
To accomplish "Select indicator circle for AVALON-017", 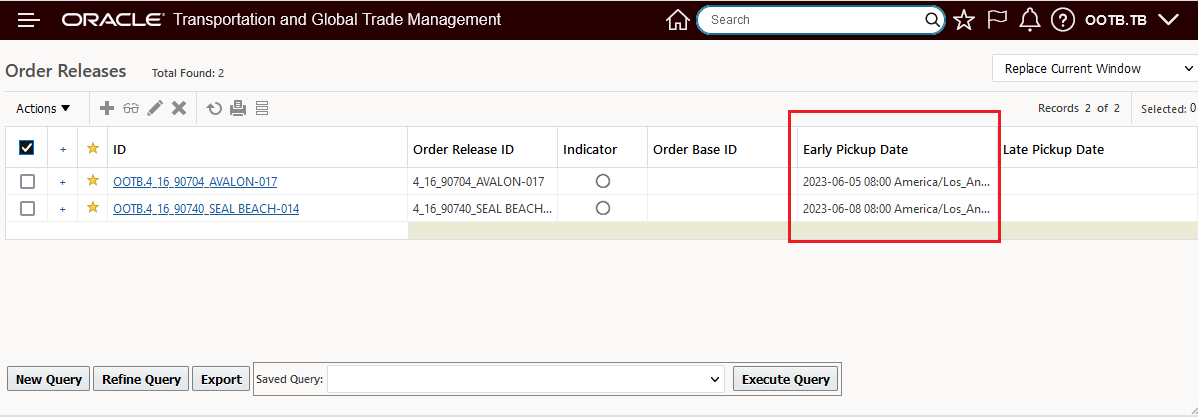I will (x=603, y=181).
